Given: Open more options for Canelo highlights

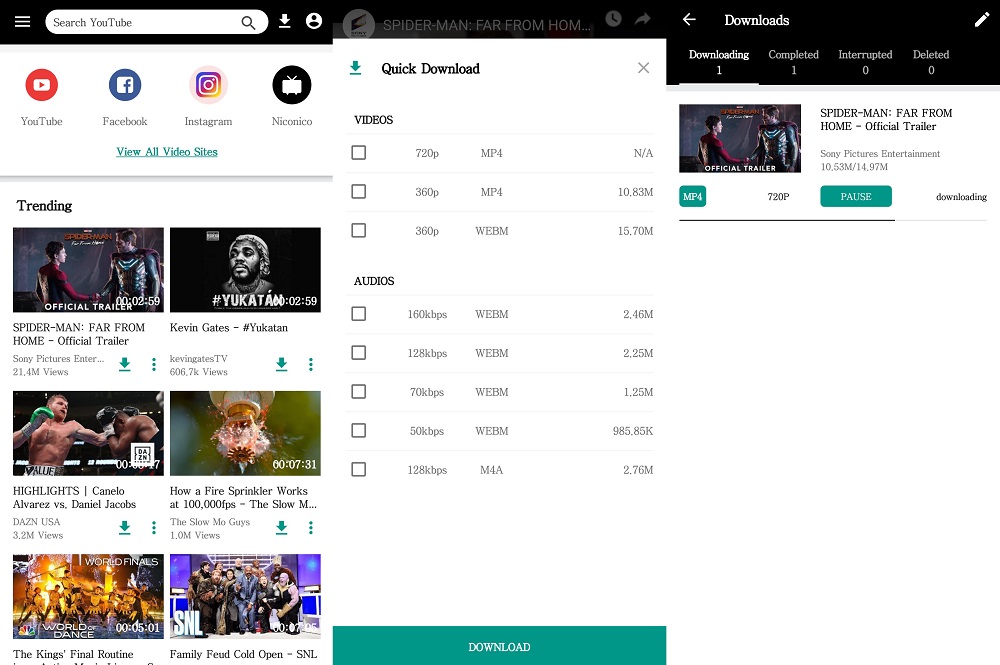Looking at the screenshot, I should pos(154,527).
